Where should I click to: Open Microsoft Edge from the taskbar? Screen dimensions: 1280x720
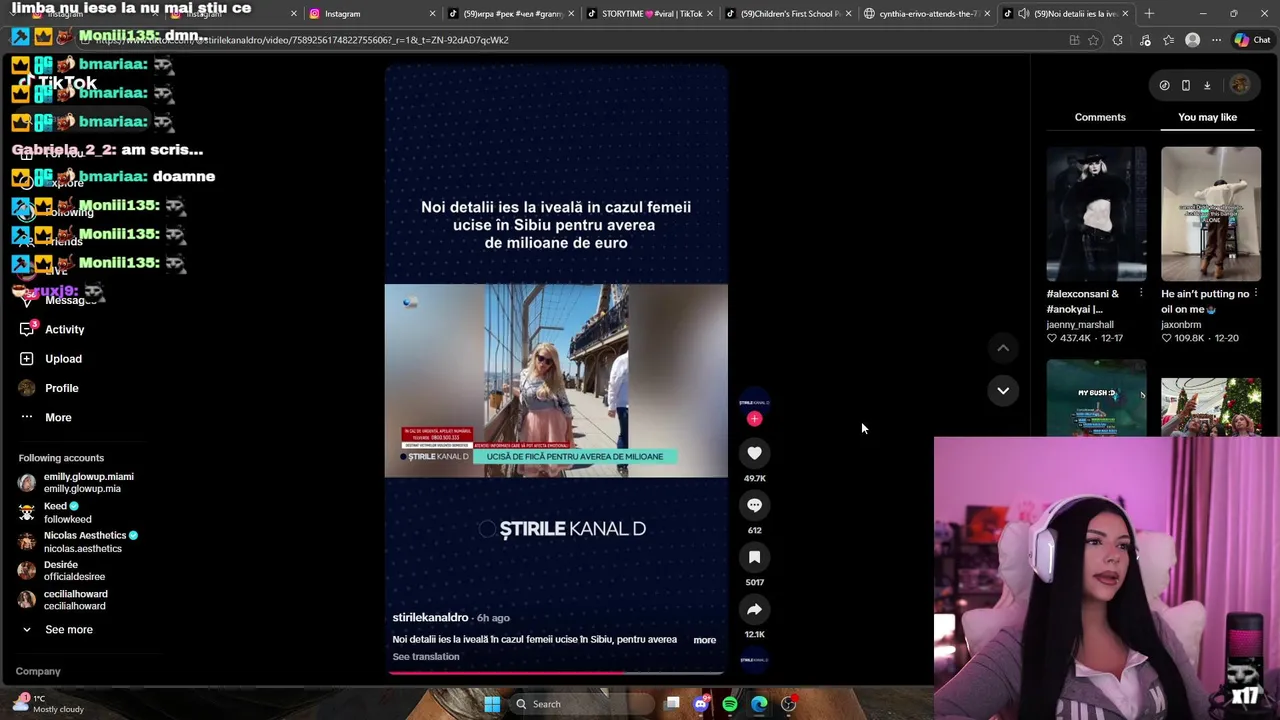pyautogui.click(x=759, y=704)
